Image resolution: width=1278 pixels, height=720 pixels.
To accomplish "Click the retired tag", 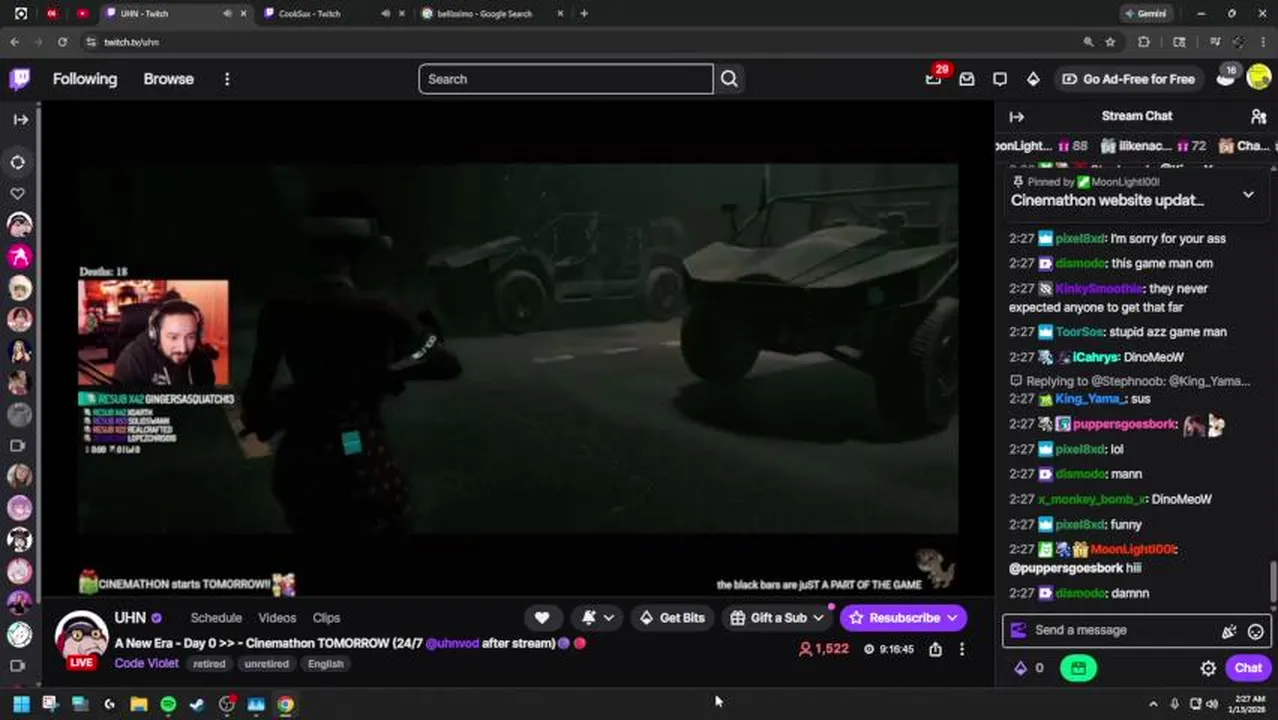I will (209, 664).
